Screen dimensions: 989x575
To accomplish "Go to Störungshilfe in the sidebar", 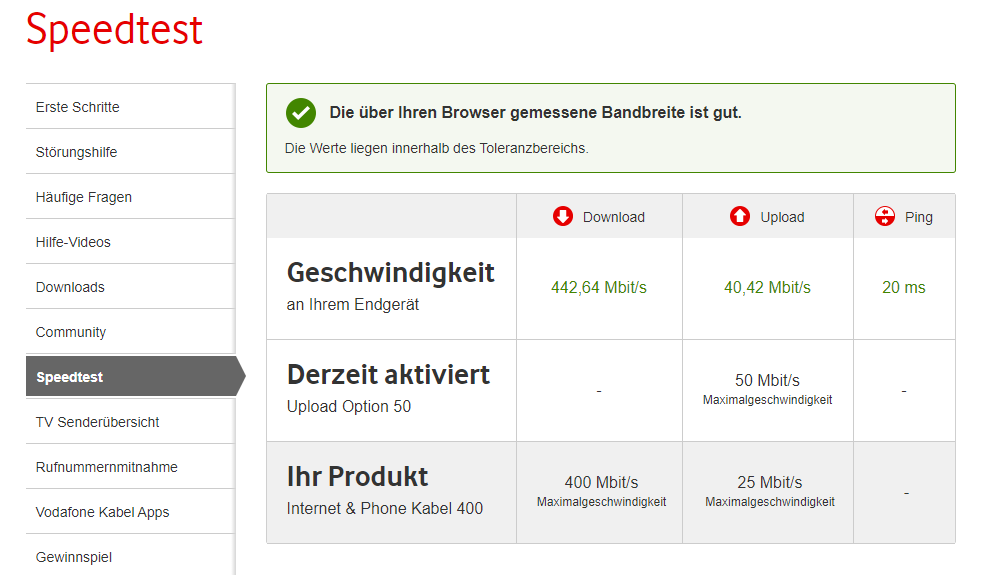I will pos(77,152).
